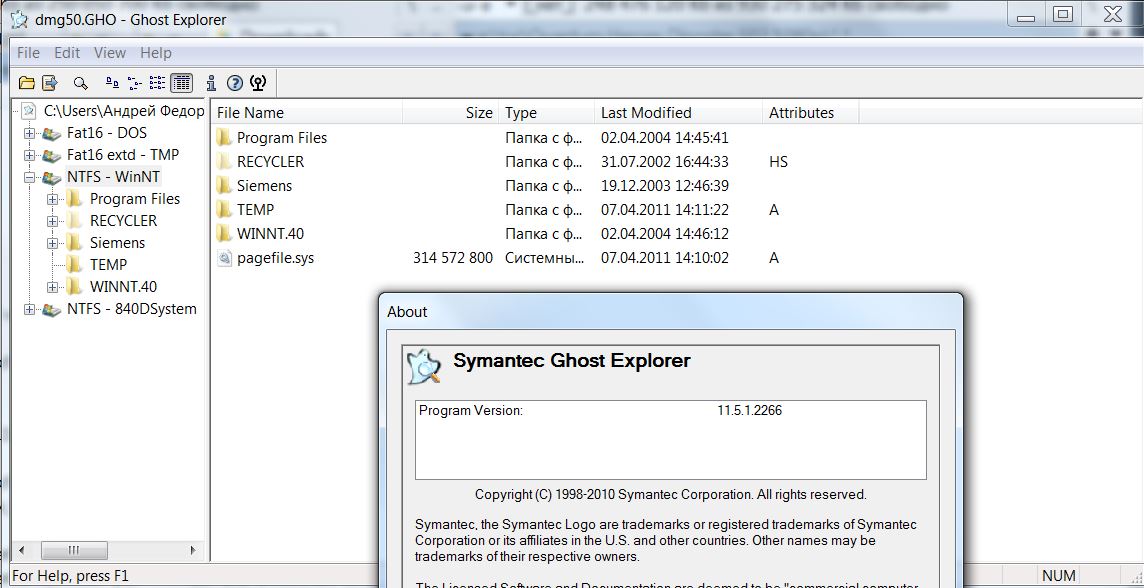This screenshot has height=588, width=1144.
Task: Expand the Fat16 - DOS partition
Action: 29,134
